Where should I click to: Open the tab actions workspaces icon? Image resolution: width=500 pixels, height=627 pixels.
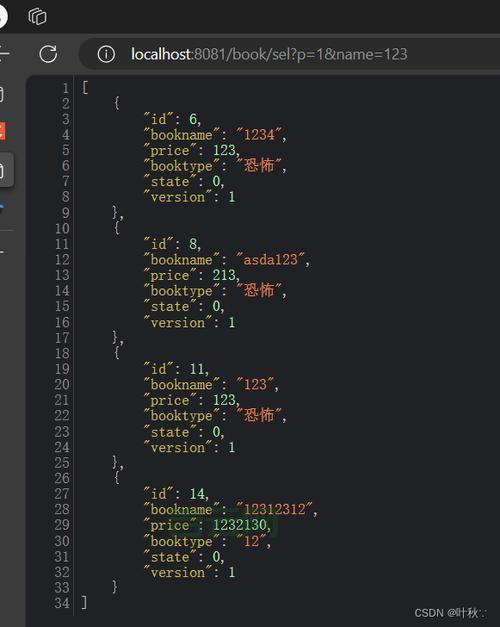(37, 16)
